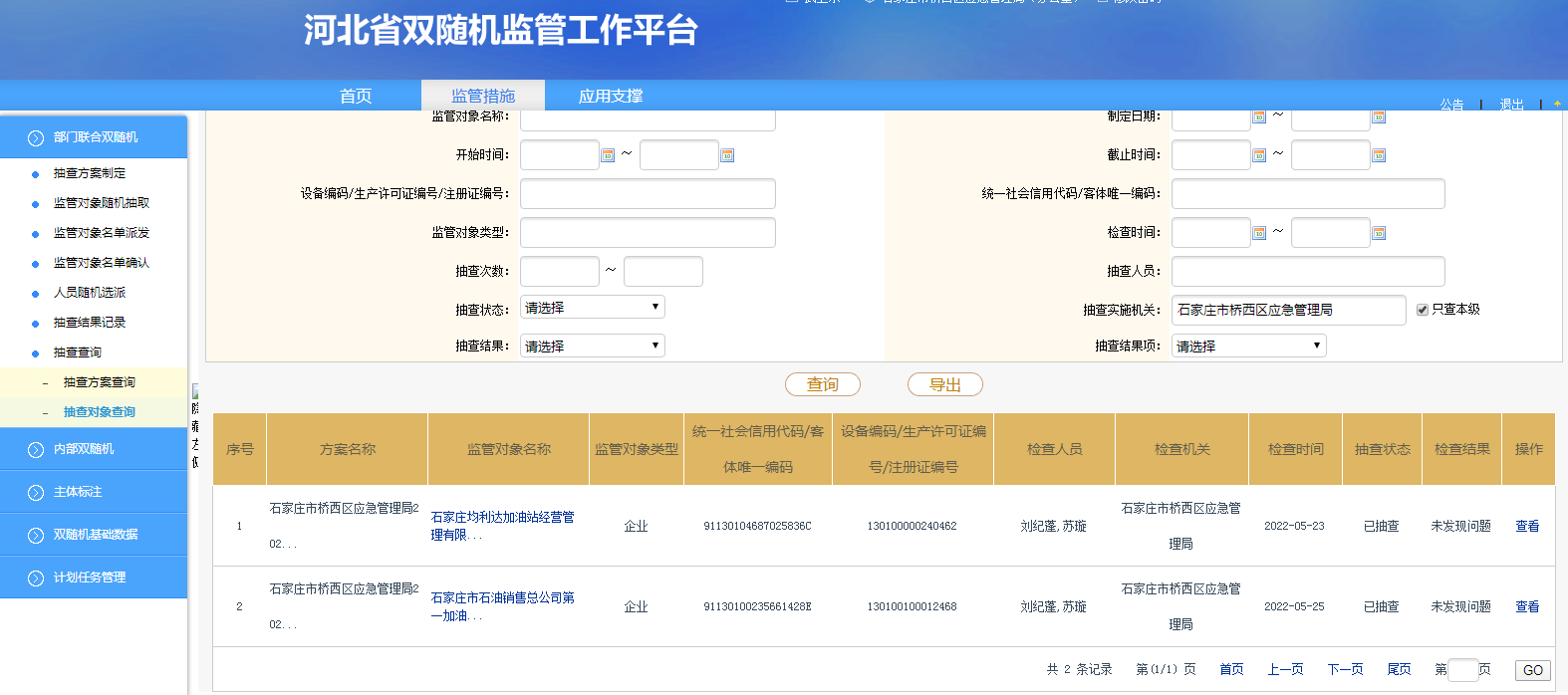Toggle the 只查本级 checkbox
This screenshot has width=1568, height=695.
click(x=1423, y=310)
